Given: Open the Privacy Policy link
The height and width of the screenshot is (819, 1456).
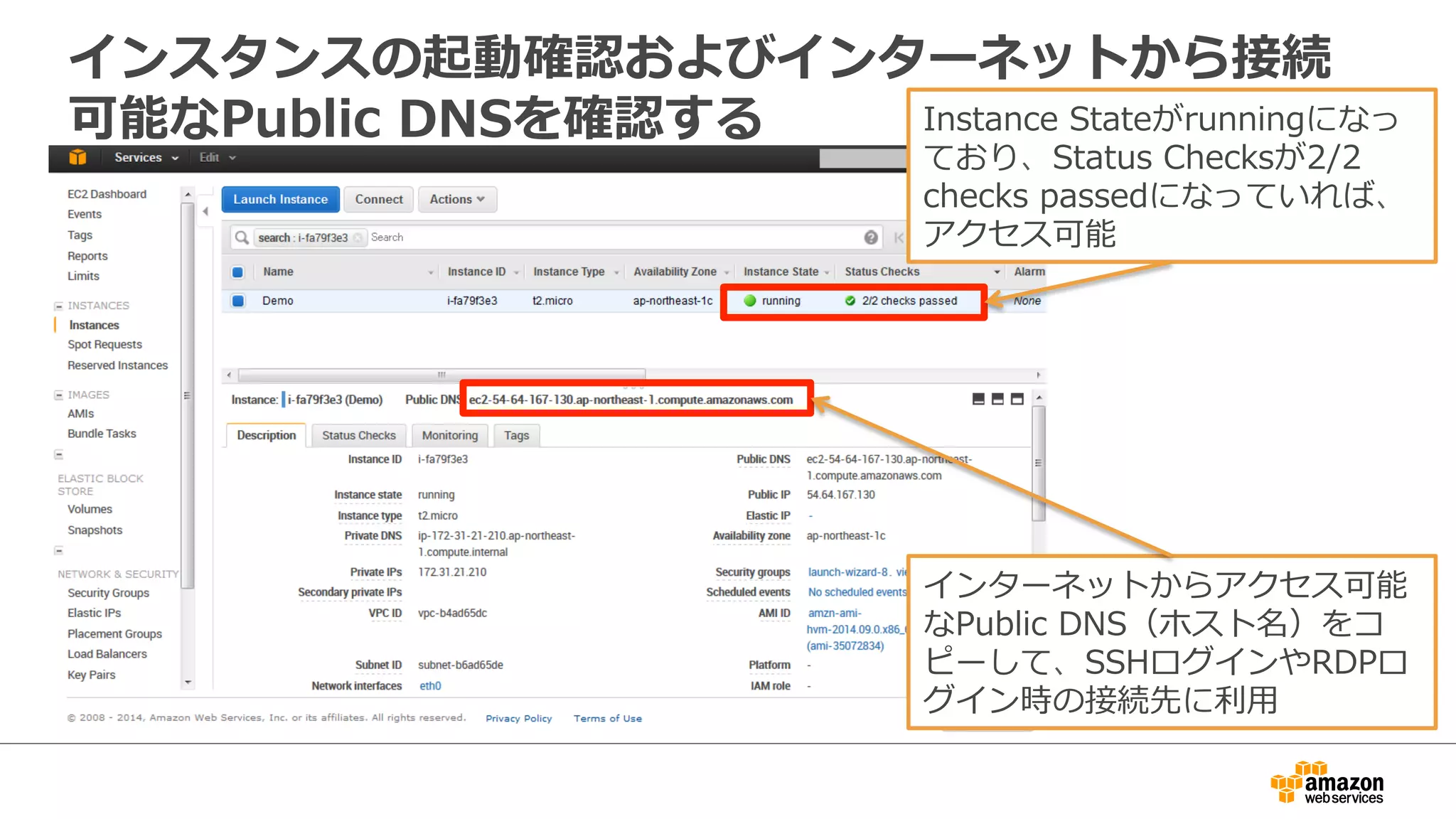Looking at the screenshot, I should click(x=519, y=719).
